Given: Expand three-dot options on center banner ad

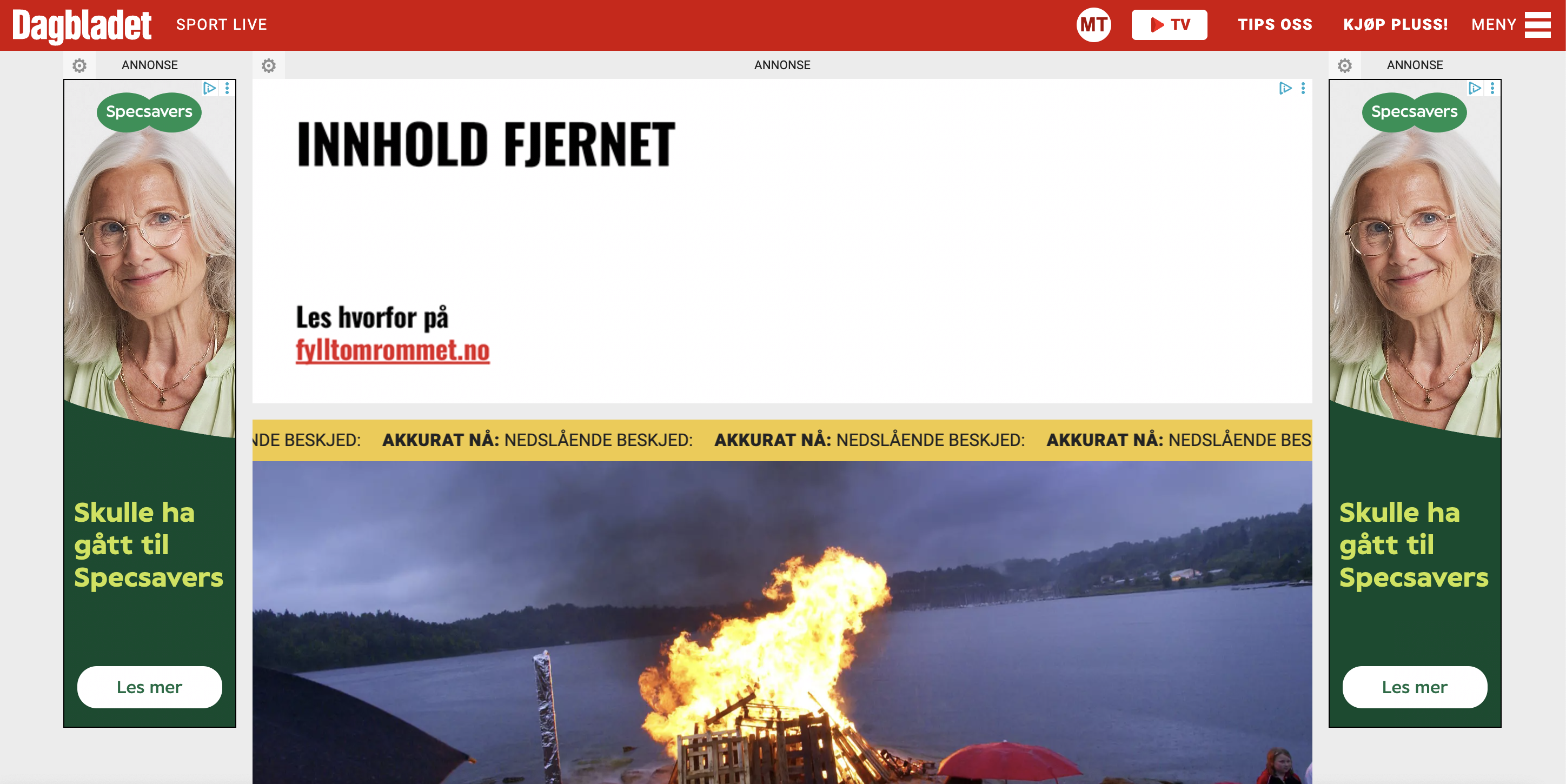Looking at the screenshot, I should click(1303, 89).
